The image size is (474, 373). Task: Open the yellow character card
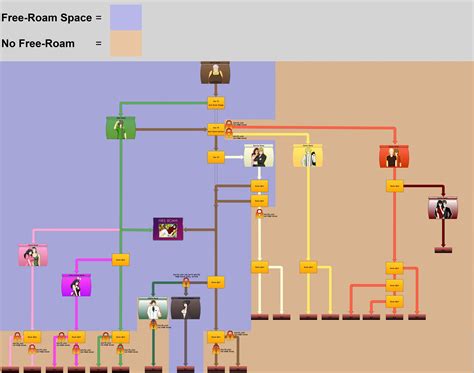pyautogui.click(x=308, y=156)
